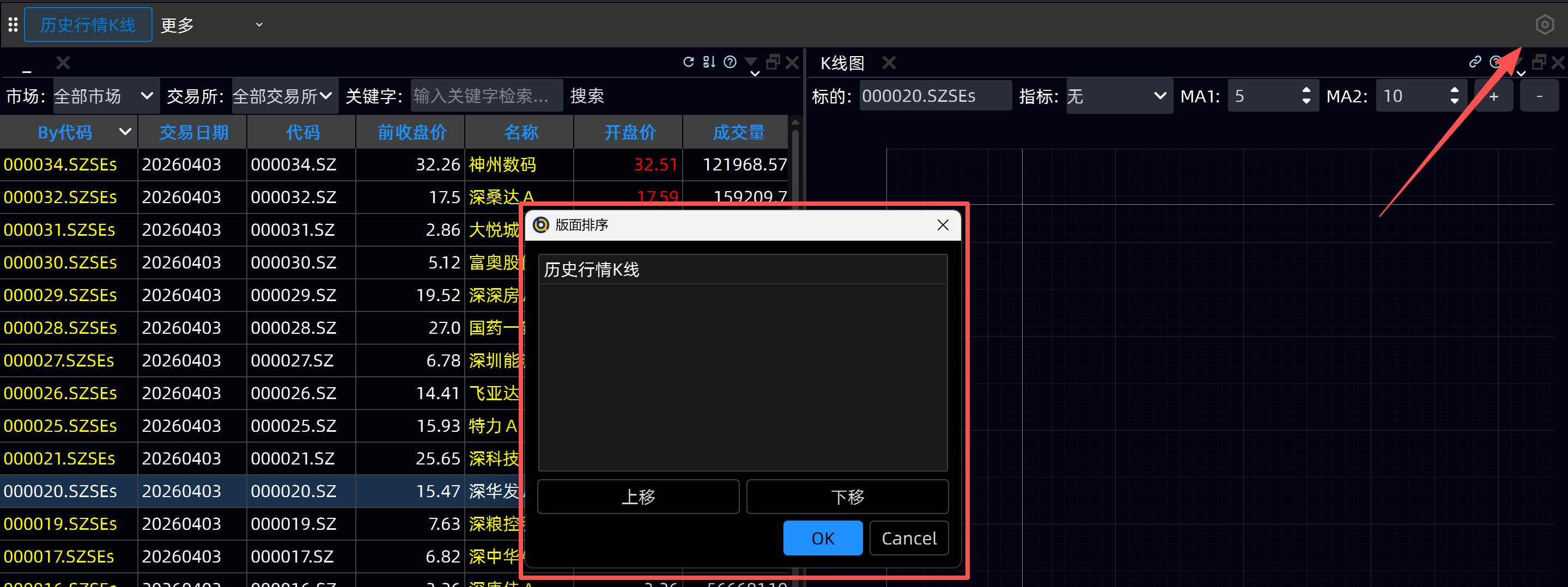Switch to the 历史行情K线 tab

88,25
